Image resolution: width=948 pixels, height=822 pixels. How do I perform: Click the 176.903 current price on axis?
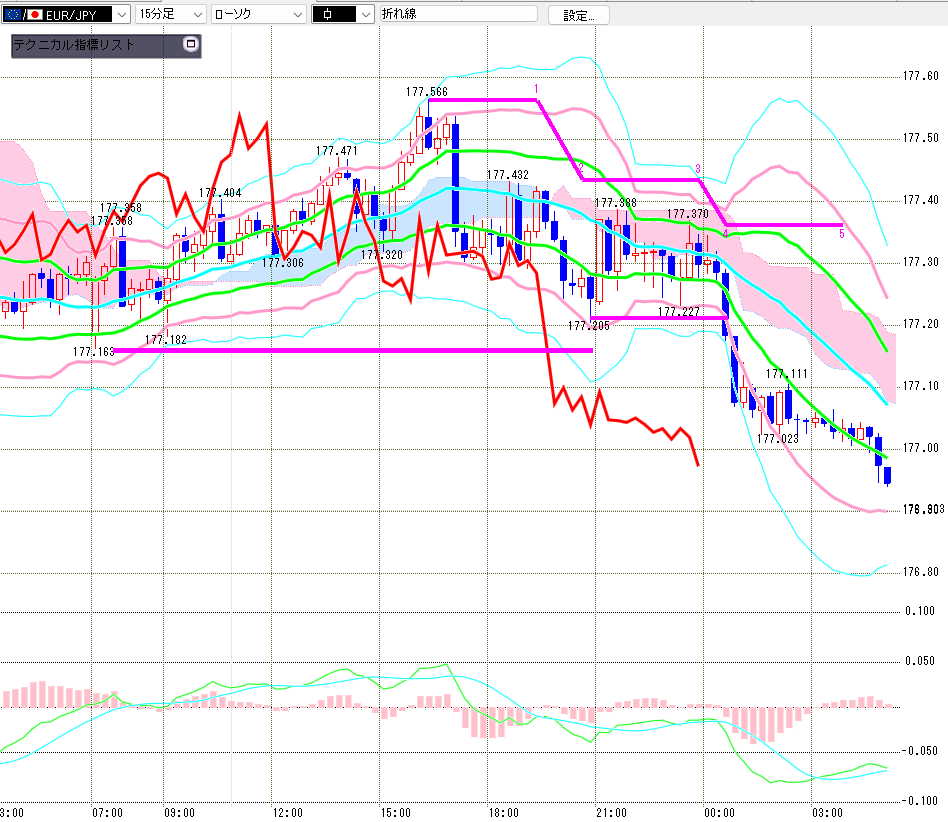[x=924, y=510]
